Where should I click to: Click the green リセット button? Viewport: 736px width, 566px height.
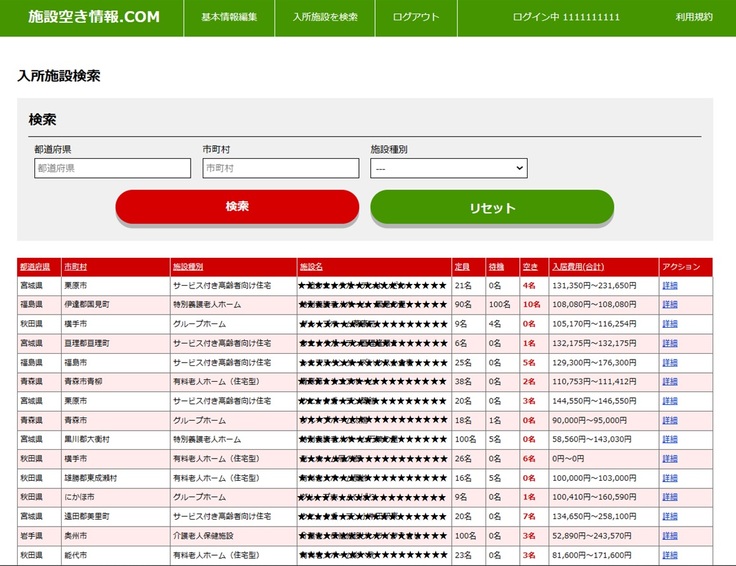point(492,207)
